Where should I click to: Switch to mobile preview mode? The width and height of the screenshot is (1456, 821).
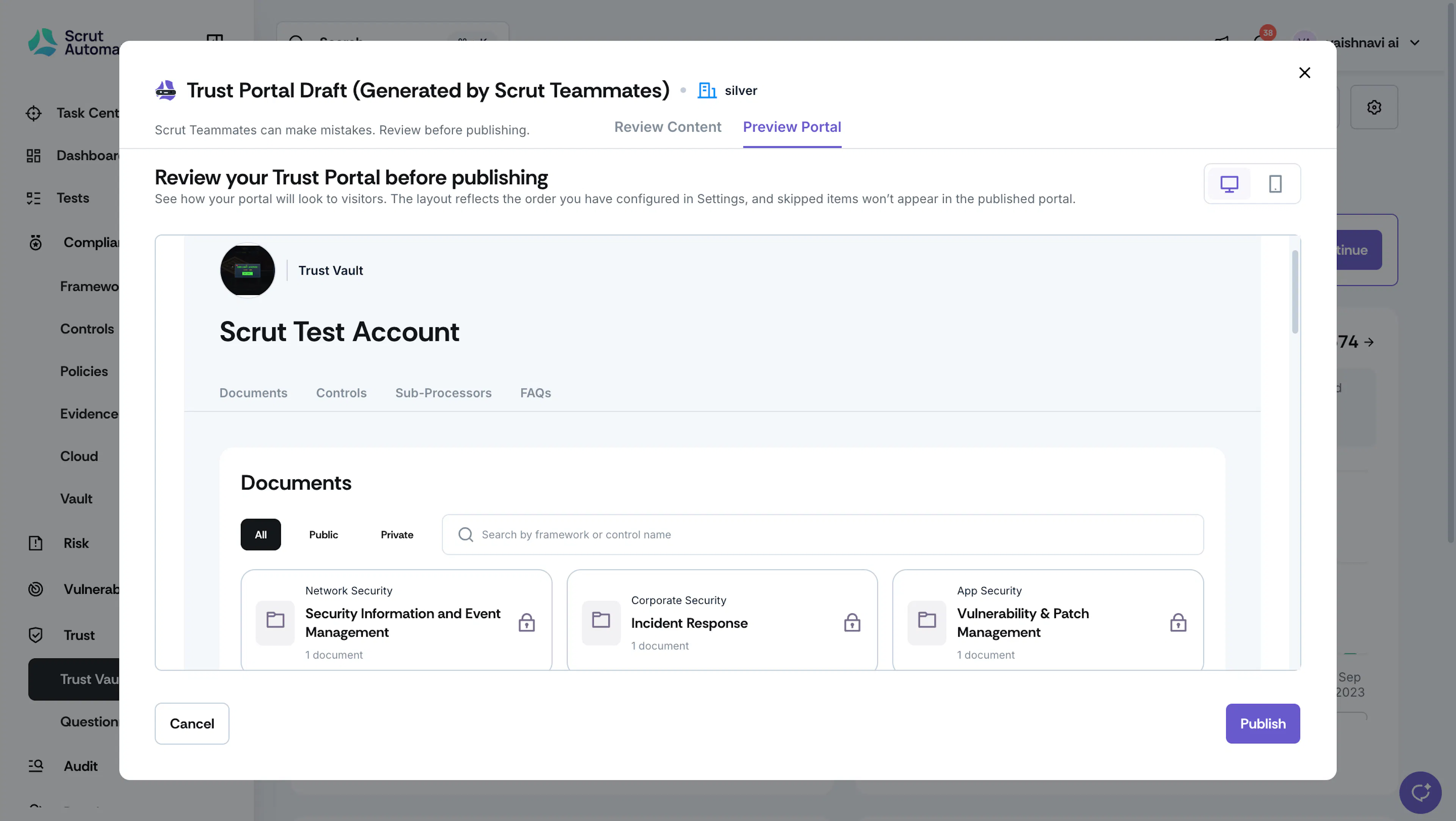click(1275, 184)
